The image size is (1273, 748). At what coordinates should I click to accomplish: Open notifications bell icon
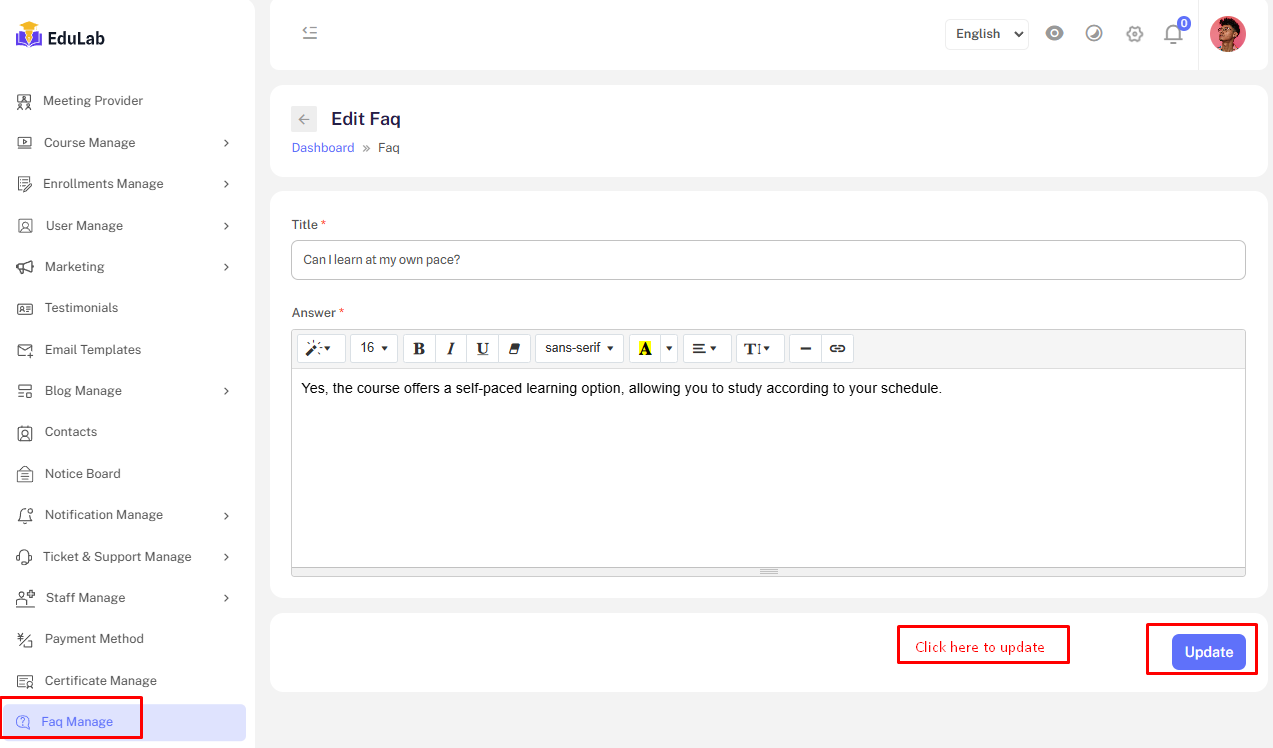(1173, 34)
